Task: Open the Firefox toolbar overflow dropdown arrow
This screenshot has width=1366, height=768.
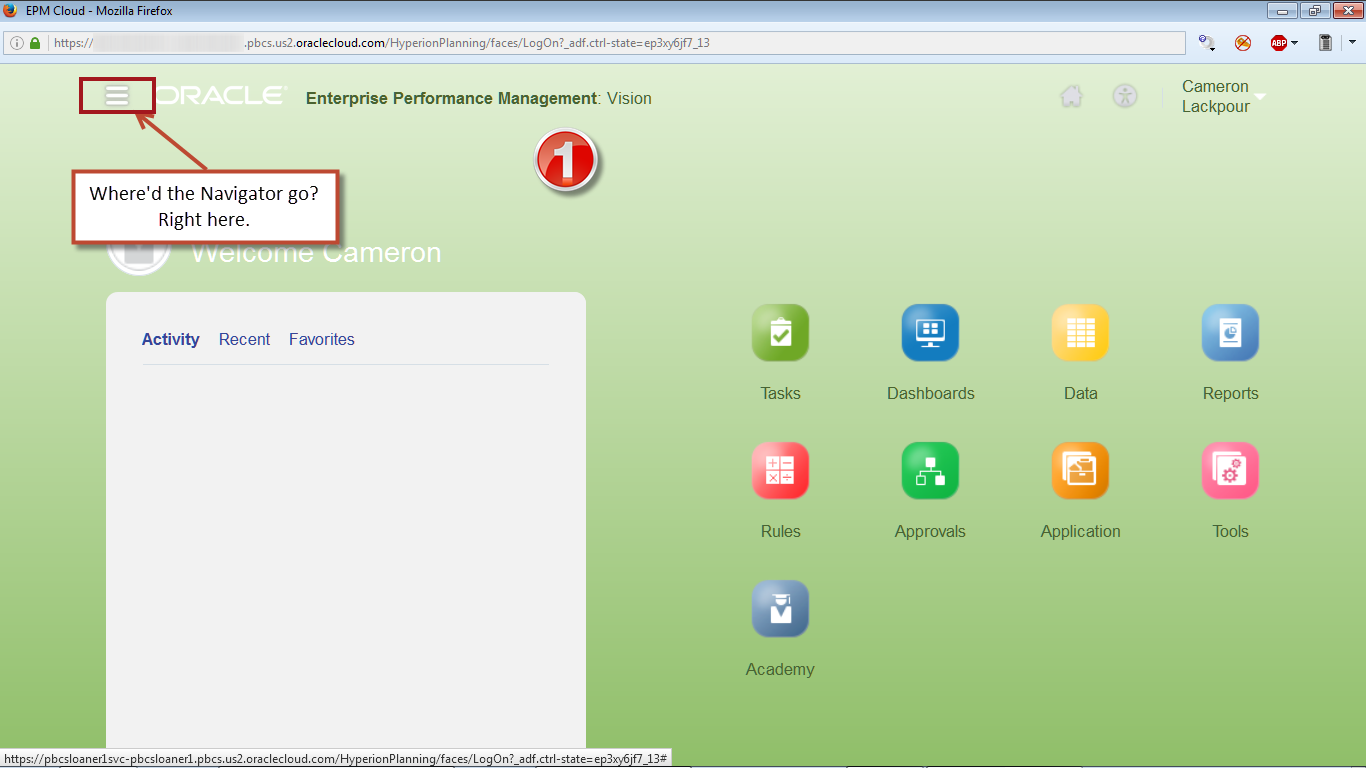Action: (1352, 43)
